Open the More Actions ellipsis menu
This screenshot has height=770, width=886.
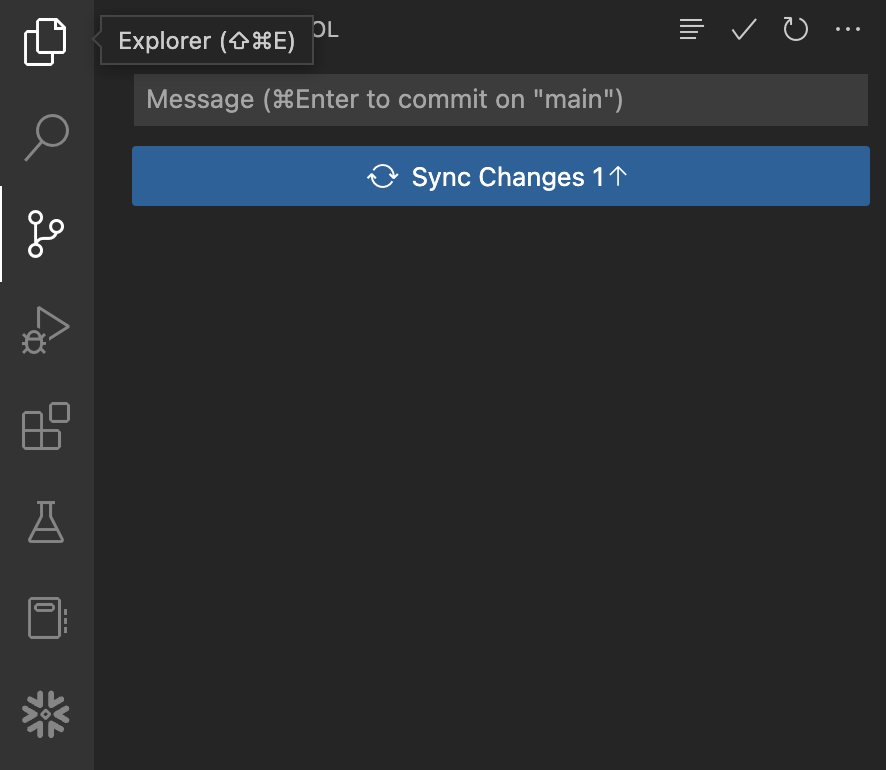point(847,29)
